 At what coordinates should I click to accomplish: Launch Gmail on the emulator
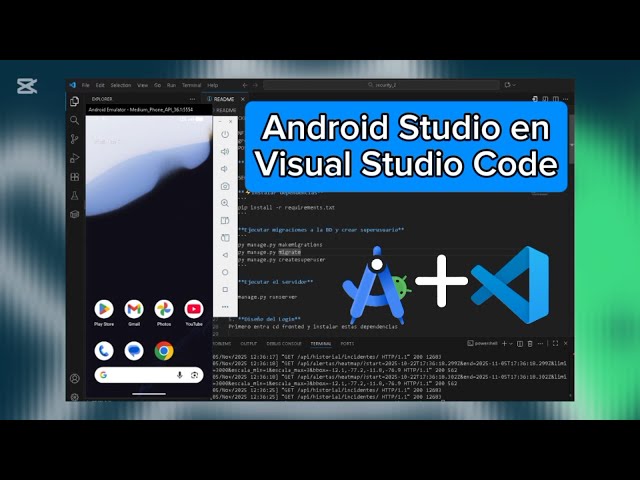[134, 313]
